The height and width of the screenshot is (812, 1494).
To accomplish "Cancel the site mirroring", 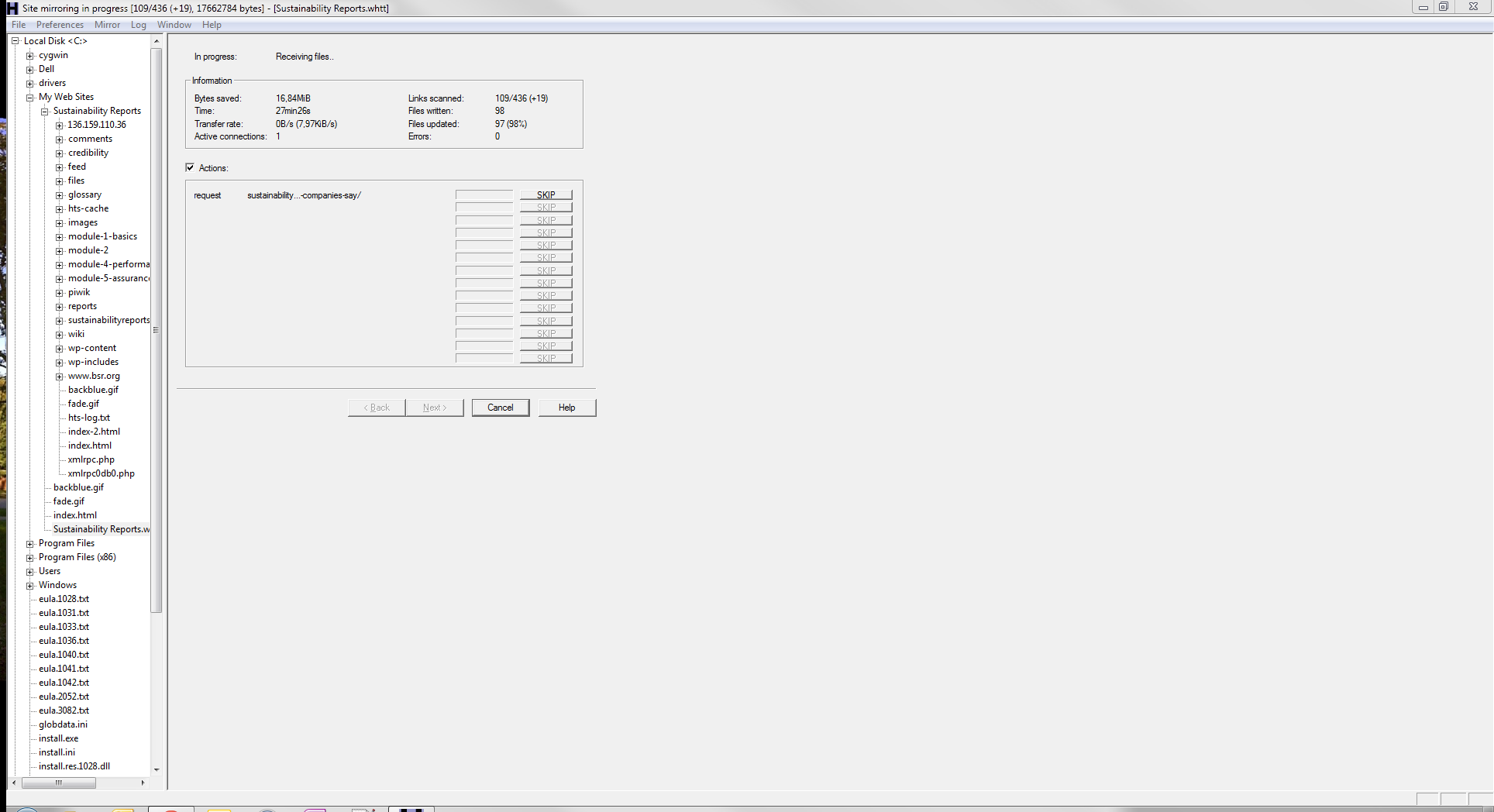I will [x=500, y=408].
